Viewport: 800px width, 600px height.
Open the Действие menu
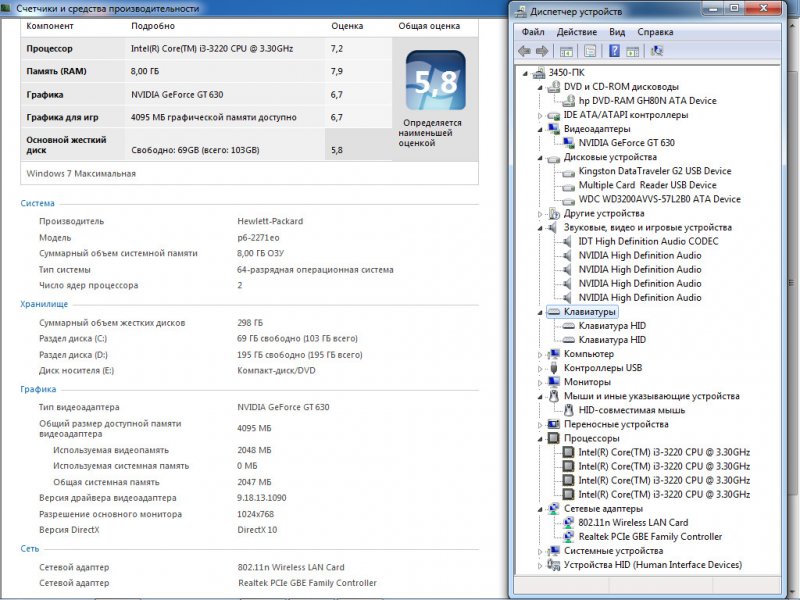tap(576, 32)
